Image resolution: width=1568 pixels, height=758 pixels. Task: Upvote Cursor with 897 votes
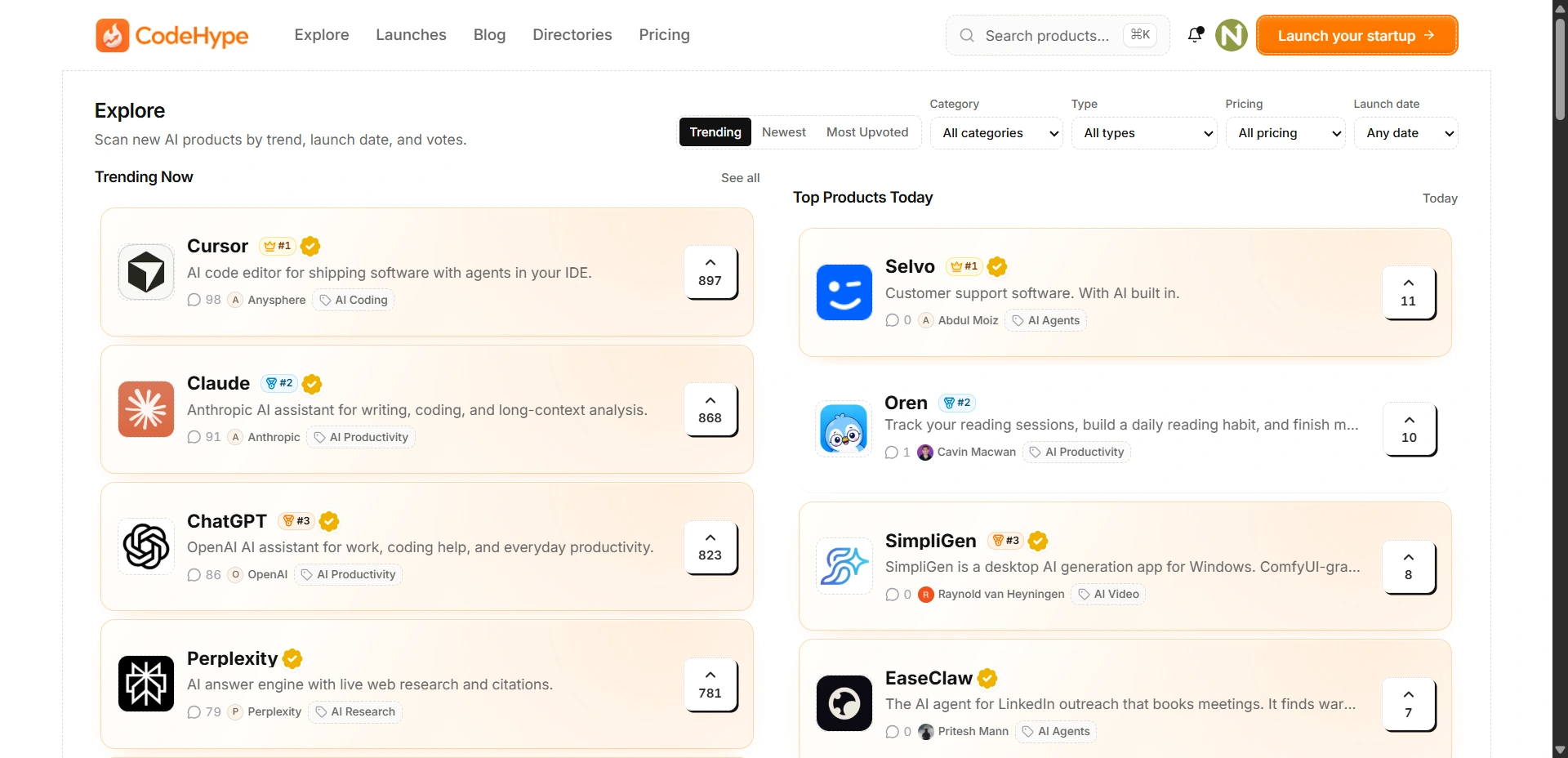point(710,272)
